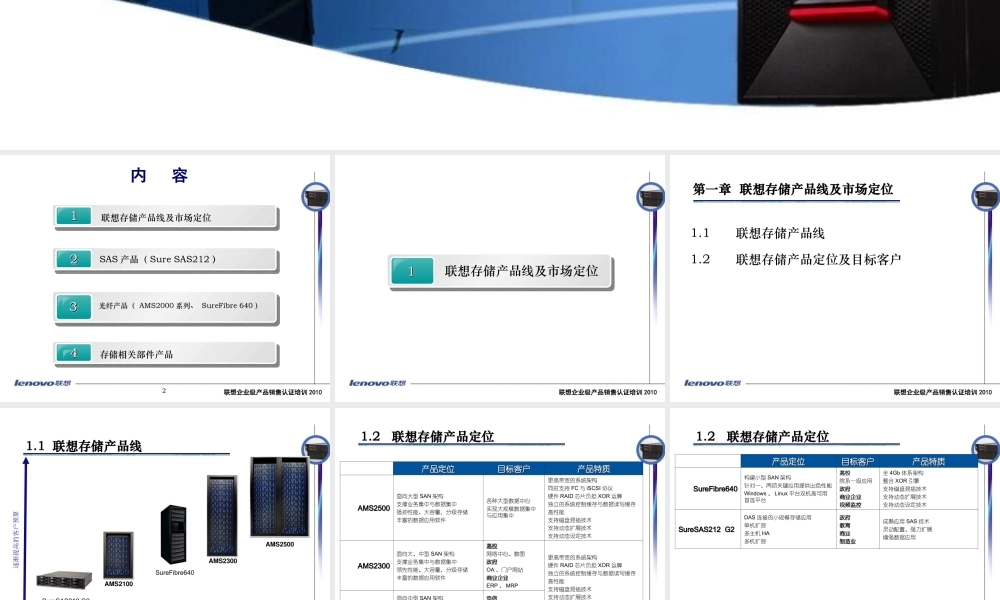Click the AMS2500 row label in positioning table

pyautogui.click(x=374, y=508)
